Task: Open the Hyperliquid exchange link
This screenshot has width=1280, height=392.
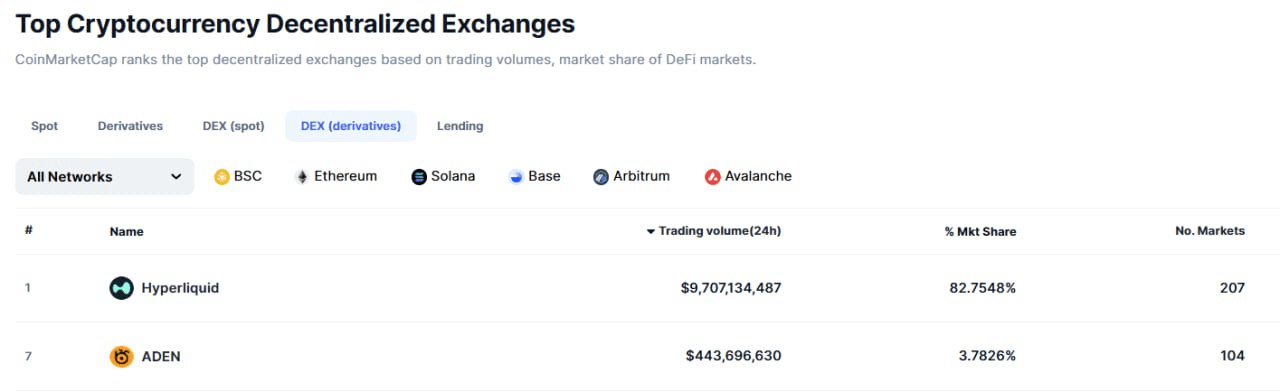Action: point(180,288)
